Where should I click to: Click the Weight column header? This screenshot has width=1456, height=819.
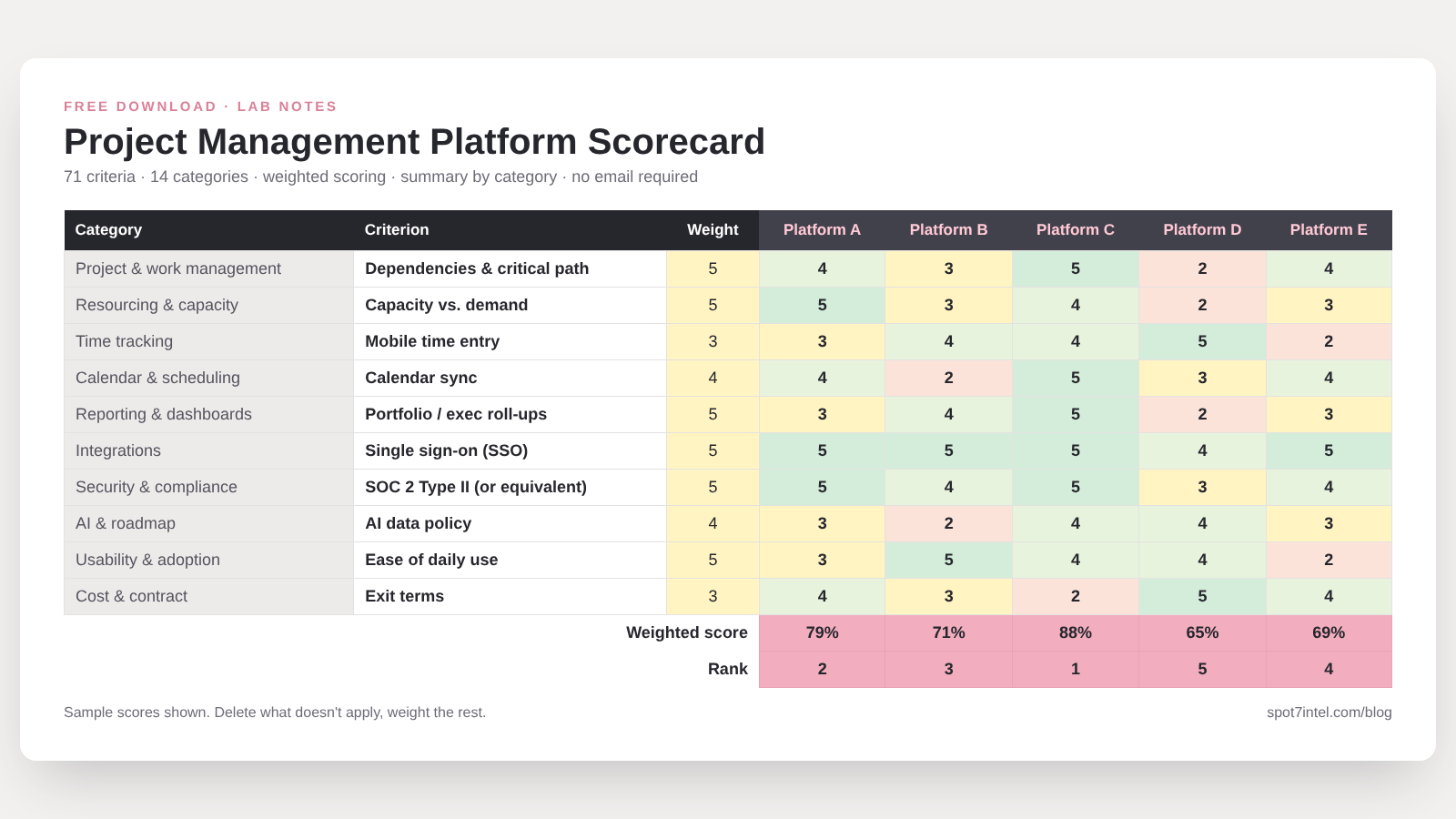tap(713, 230)
